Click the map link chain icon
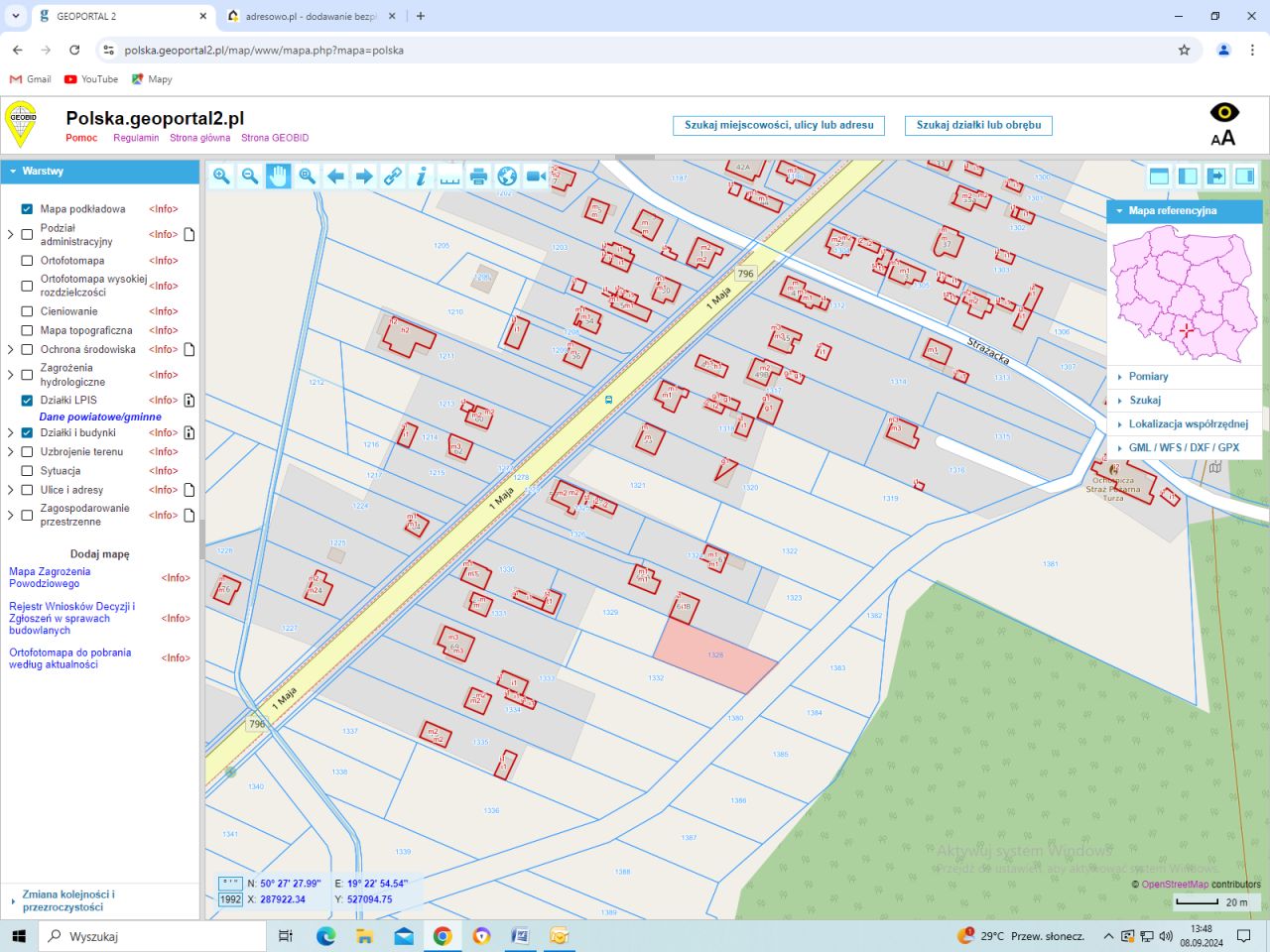The image size is (1270, 952). click(x=393, y=177)
